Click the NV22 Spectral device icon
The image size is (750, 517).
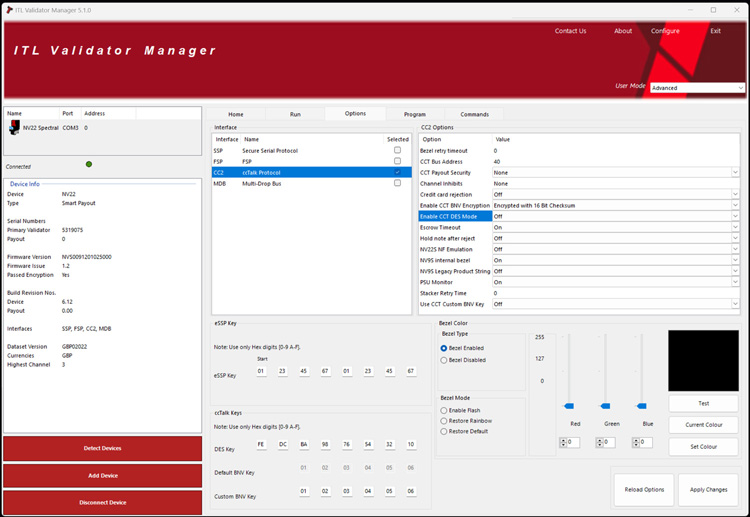click(x=14, y=128)
